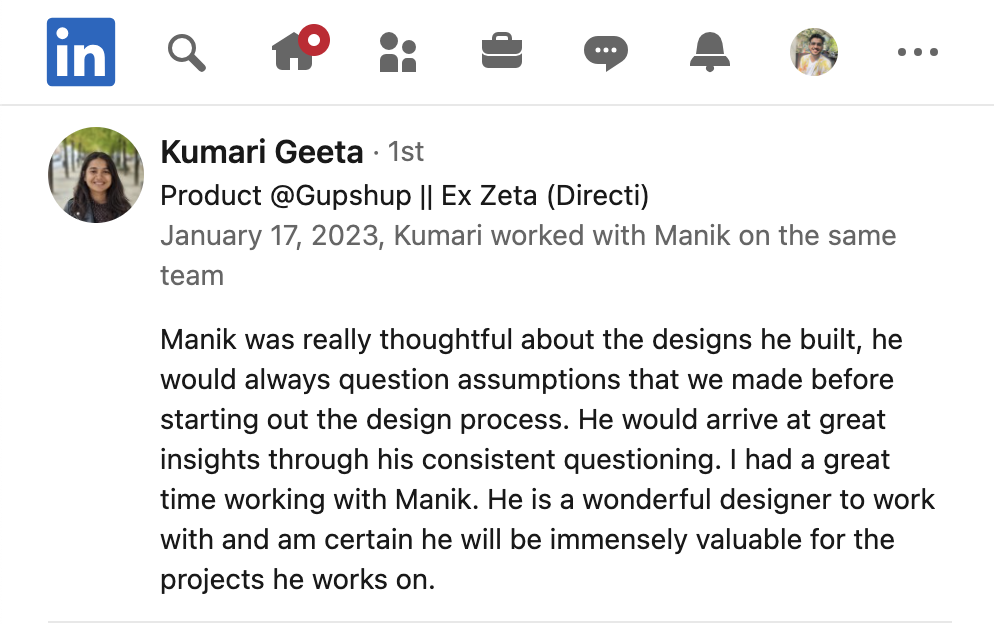The height and width of the screenshot is (624, 994).
Task: Open the Notifications bell icon
Action: click(709, 52)
